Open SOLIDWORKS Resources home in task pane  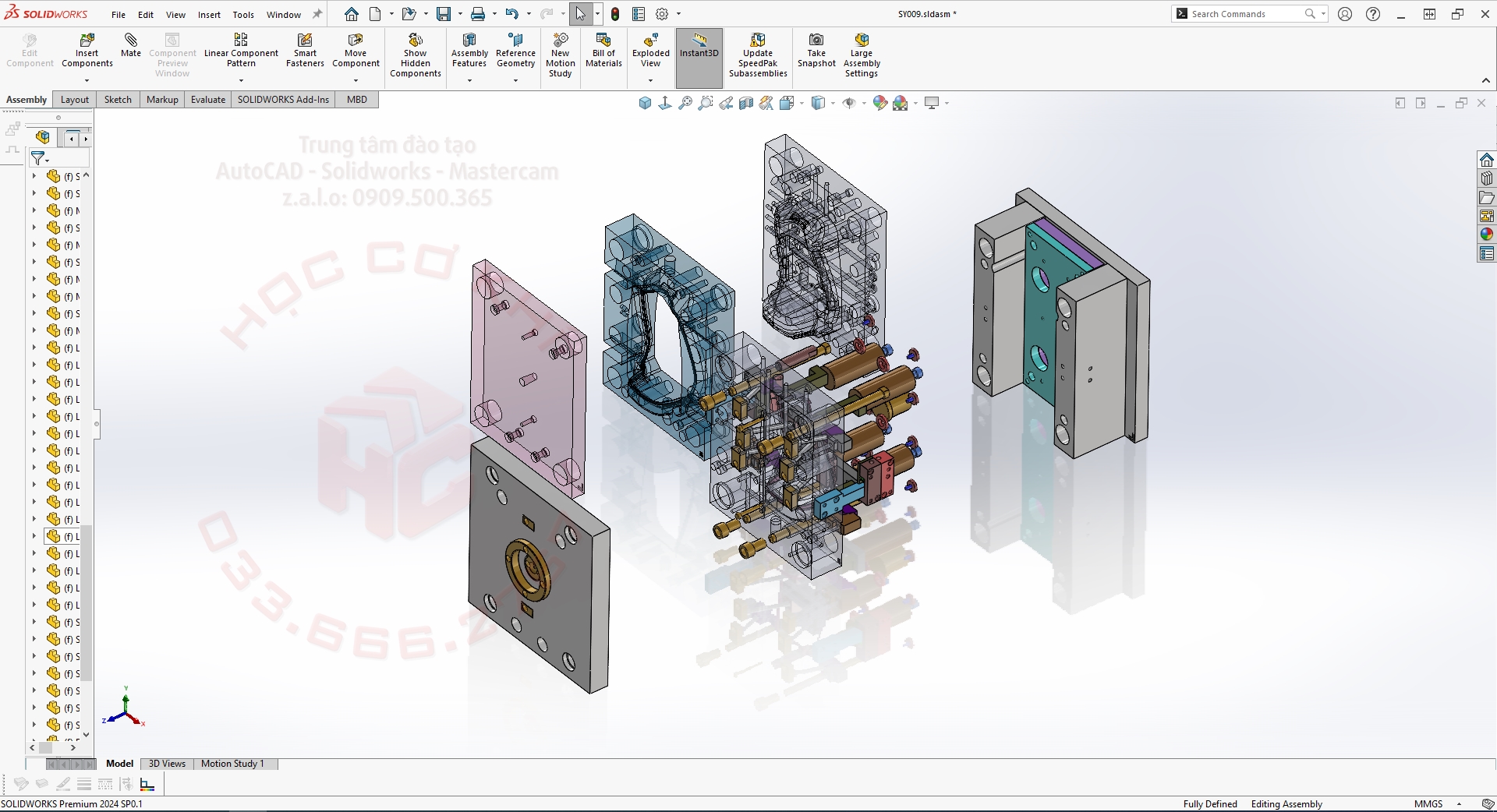[x=1487, y=160]
